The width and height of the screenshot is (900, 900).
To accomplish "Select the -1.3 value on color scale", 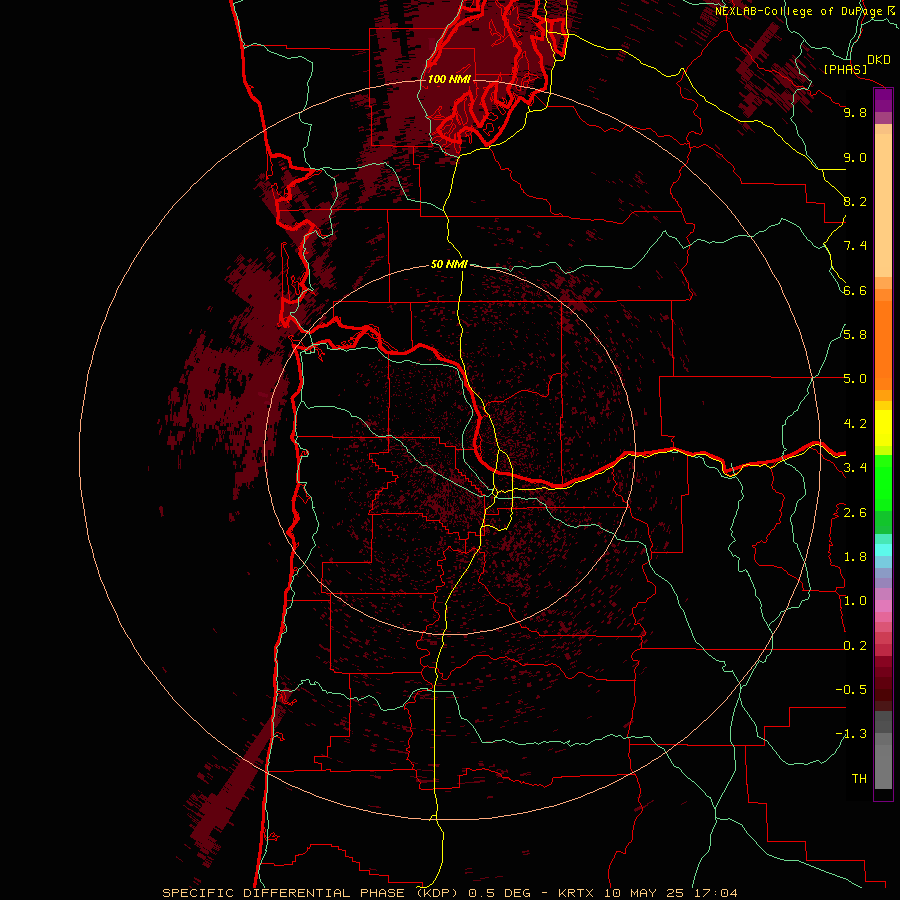I will pos(851,734).
